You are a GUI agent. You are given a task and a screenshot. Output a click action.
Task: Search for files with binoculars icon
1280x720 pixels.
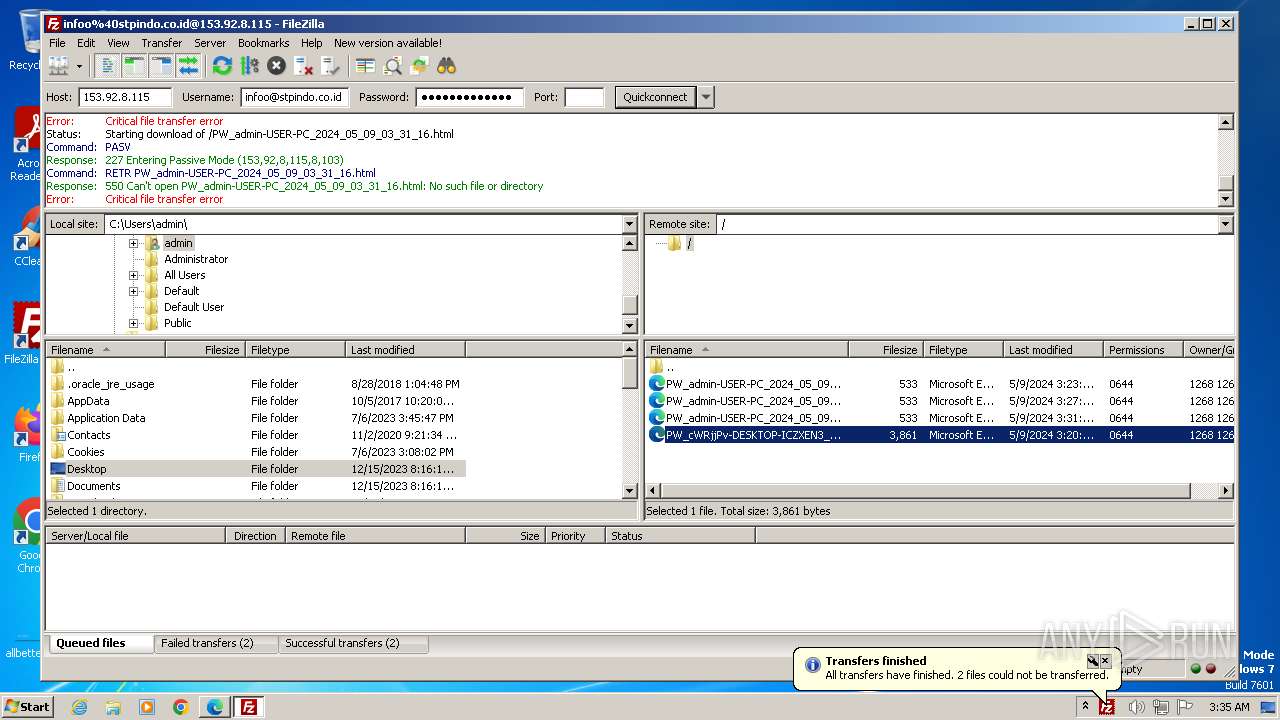pos(446,66)
